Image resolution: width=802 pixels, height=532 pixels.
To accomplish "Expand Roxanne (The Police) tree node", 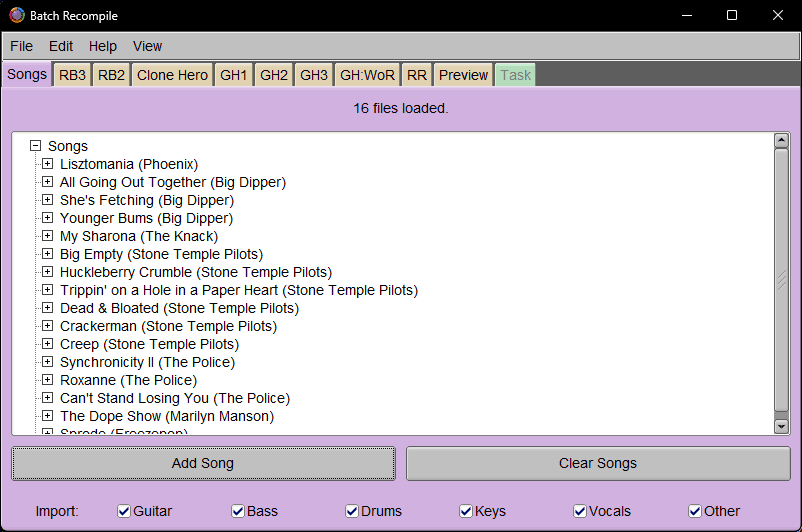I will 47,380.
